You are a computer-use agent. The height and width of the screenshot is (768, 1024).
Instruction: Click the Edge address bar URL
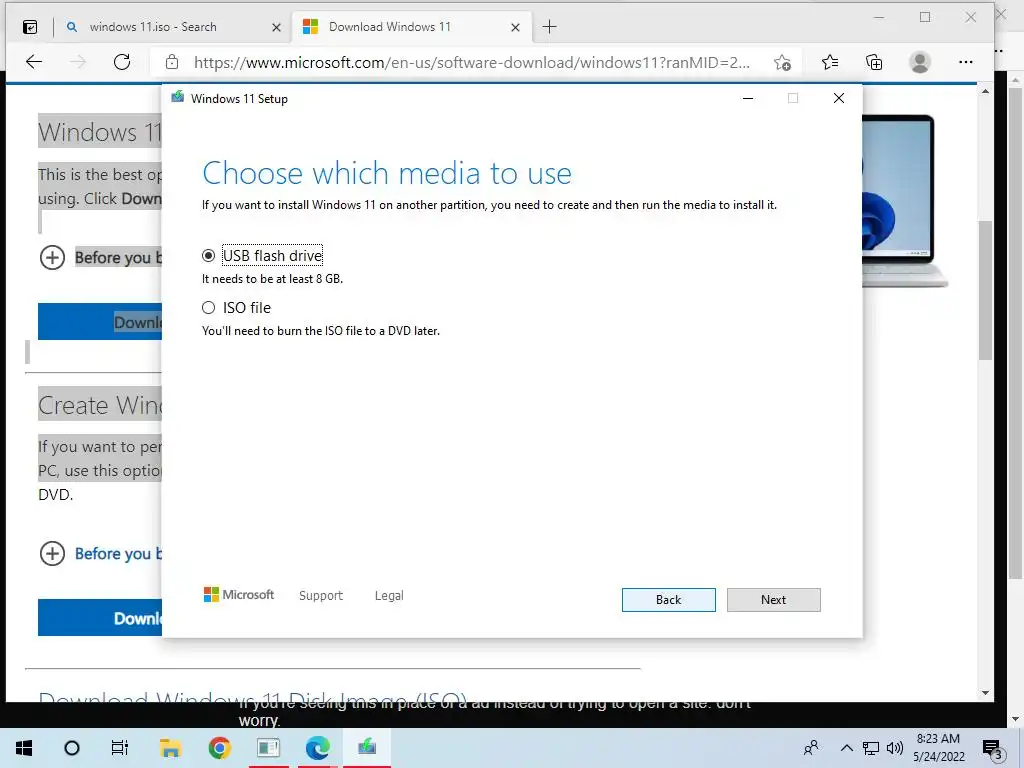point(472,63)
